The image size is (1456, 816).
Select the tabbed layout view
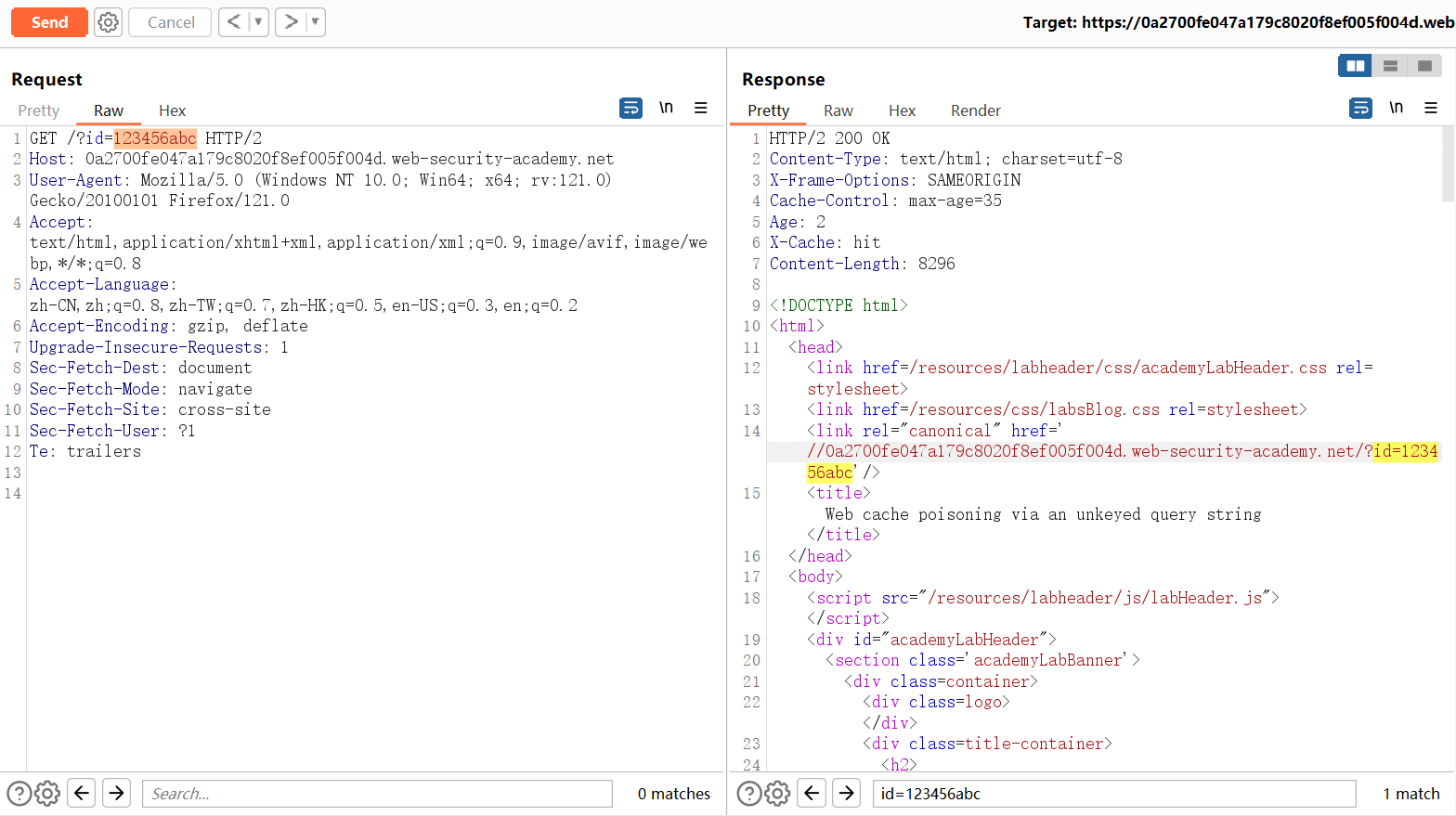(1424, 66)
